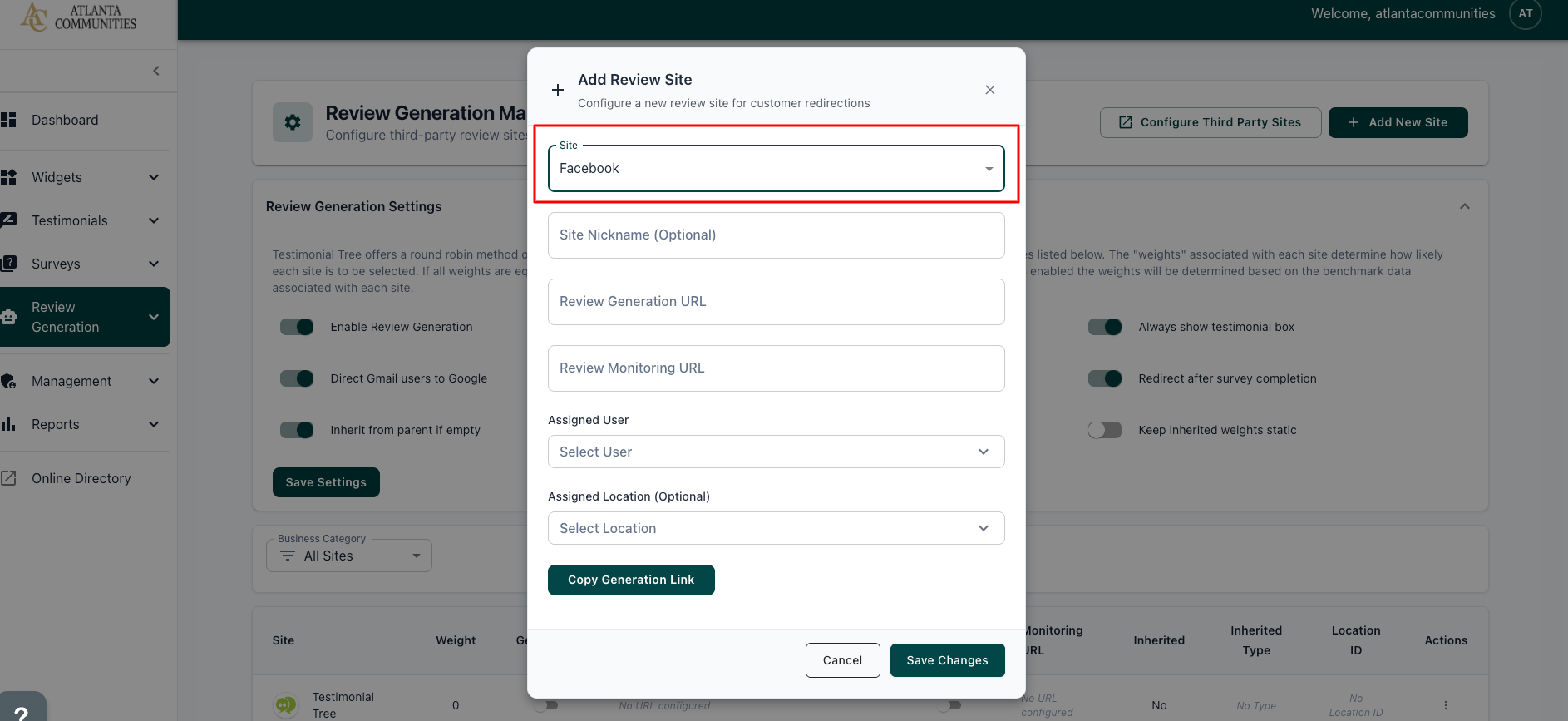Select the Management sidebar icon
1568x721 pixels.
pyautogui.click(x=8, y=381)
